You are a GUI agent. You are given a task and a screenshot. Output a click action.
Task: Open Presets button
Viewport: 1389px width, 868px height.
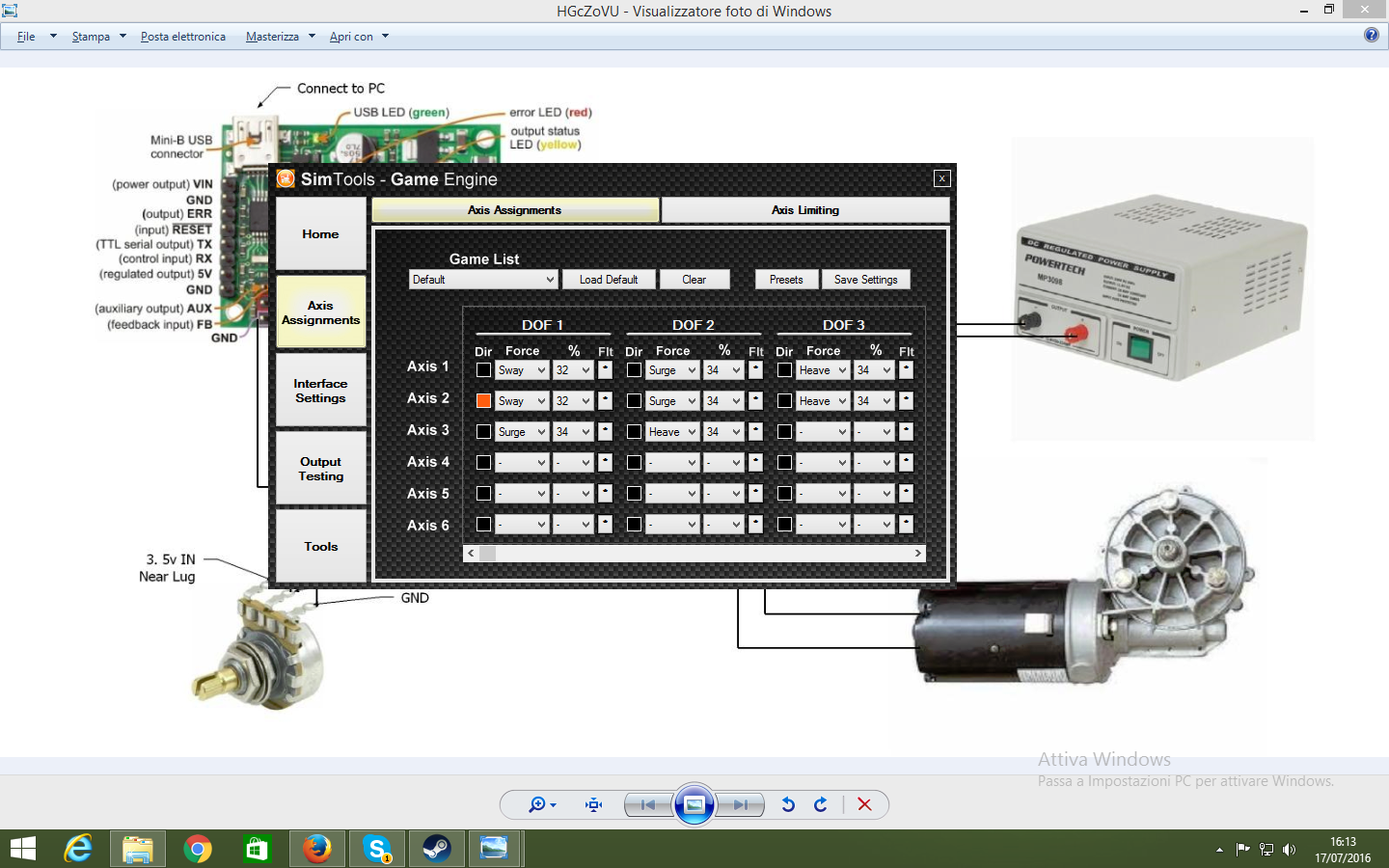point(786,280)
